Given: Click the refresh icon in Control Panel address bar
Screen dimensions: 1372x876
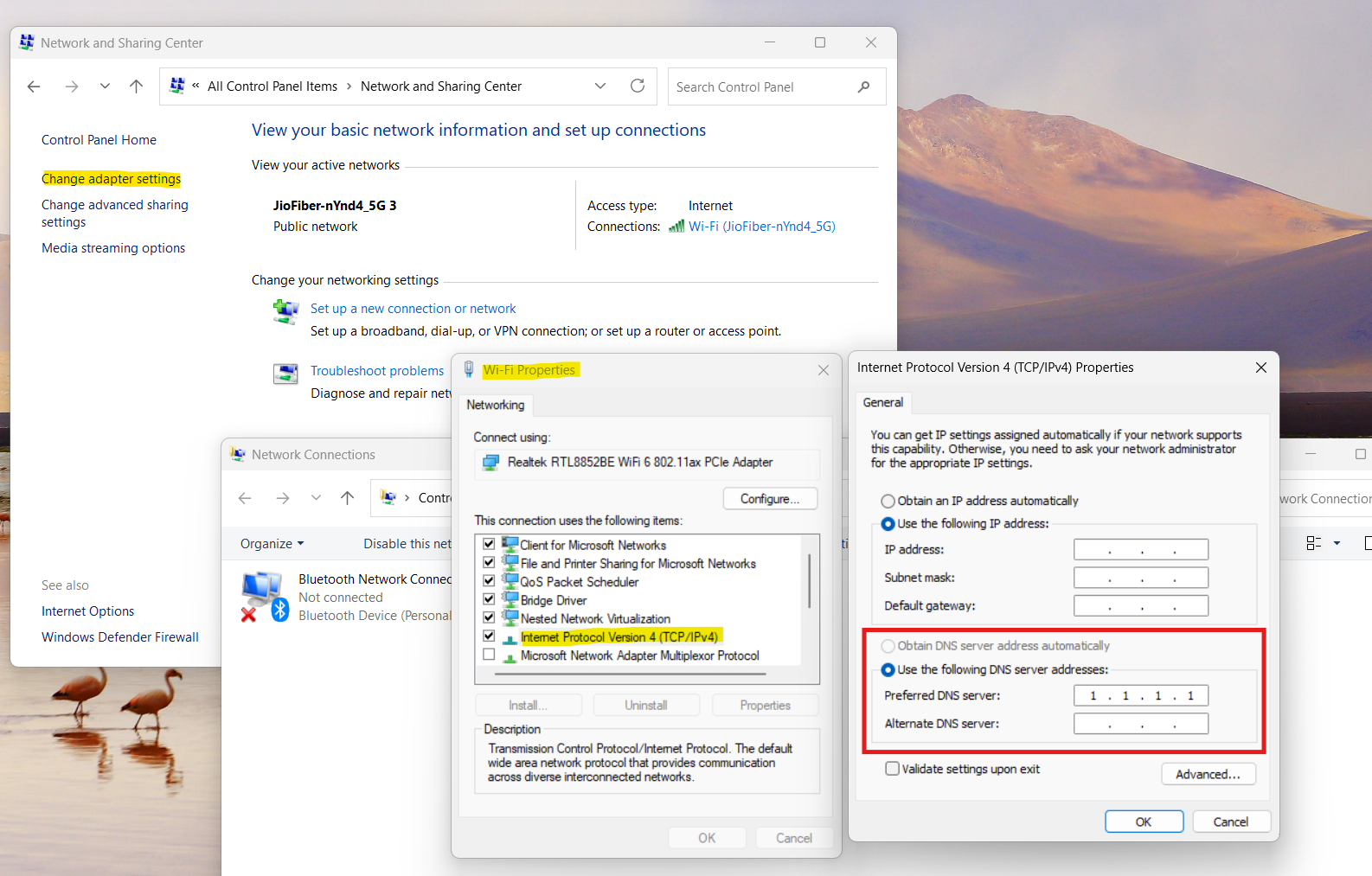Looking at the screenshot, I should pyautogui.click(x=638, y=86).
